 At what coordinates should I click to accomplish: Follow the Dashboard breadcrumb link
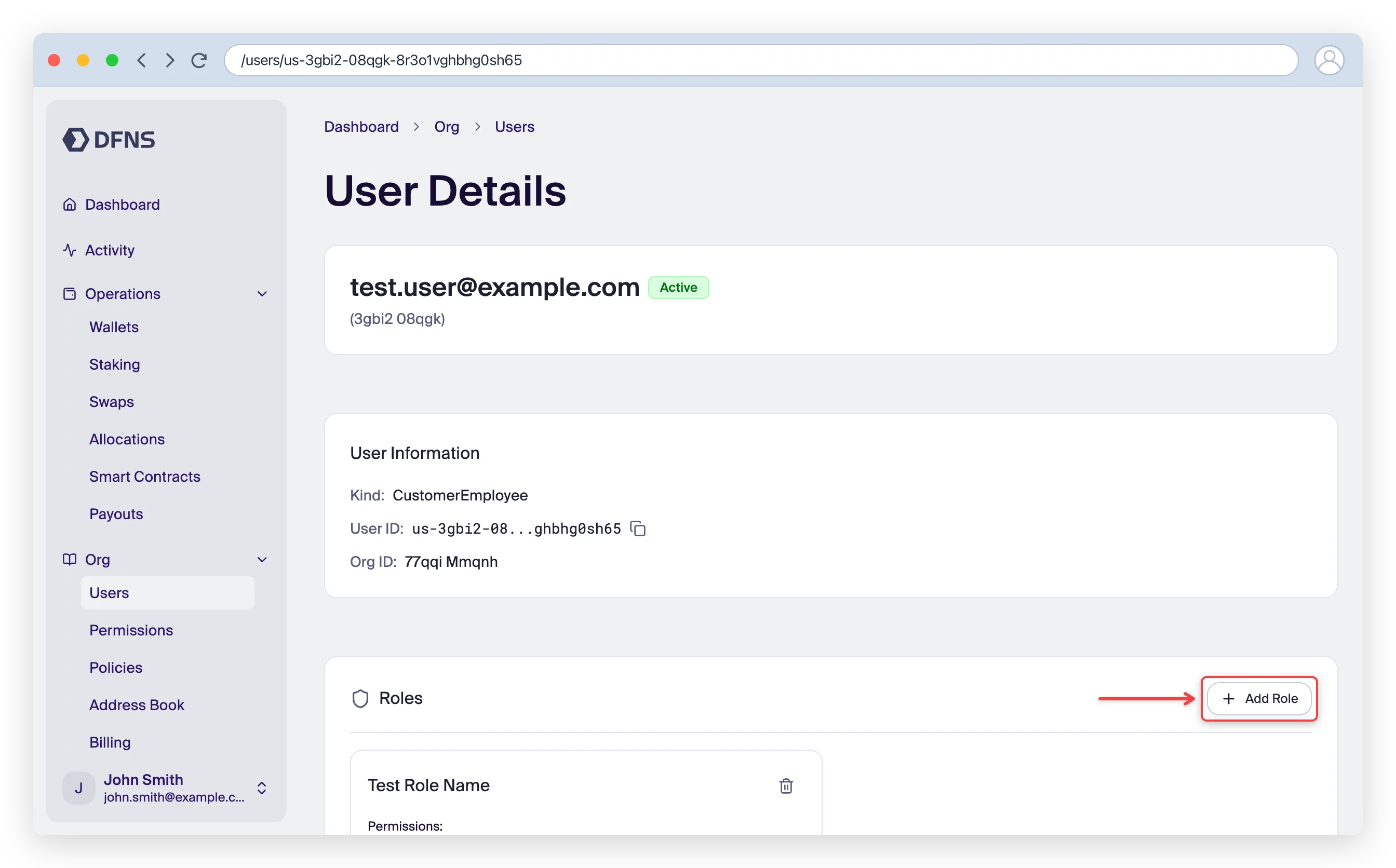pyautogui.click(x=361, y=127)
